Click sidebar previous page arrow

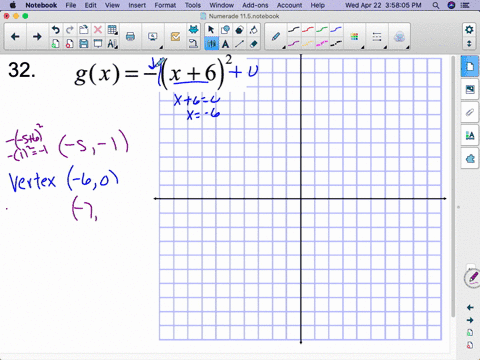pos(470,307)
